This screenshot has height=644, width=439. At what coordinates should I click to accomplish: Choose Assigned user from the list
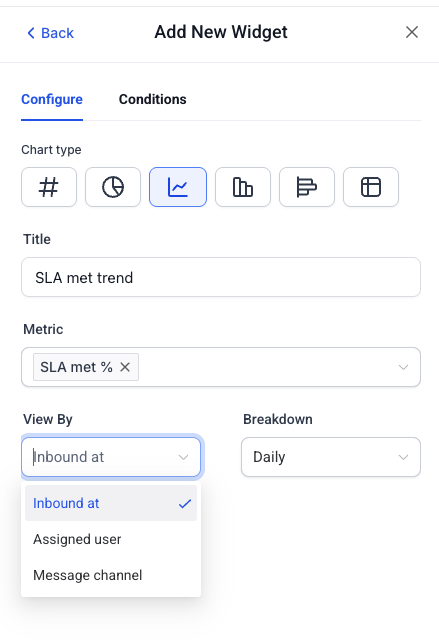point(111,539)
